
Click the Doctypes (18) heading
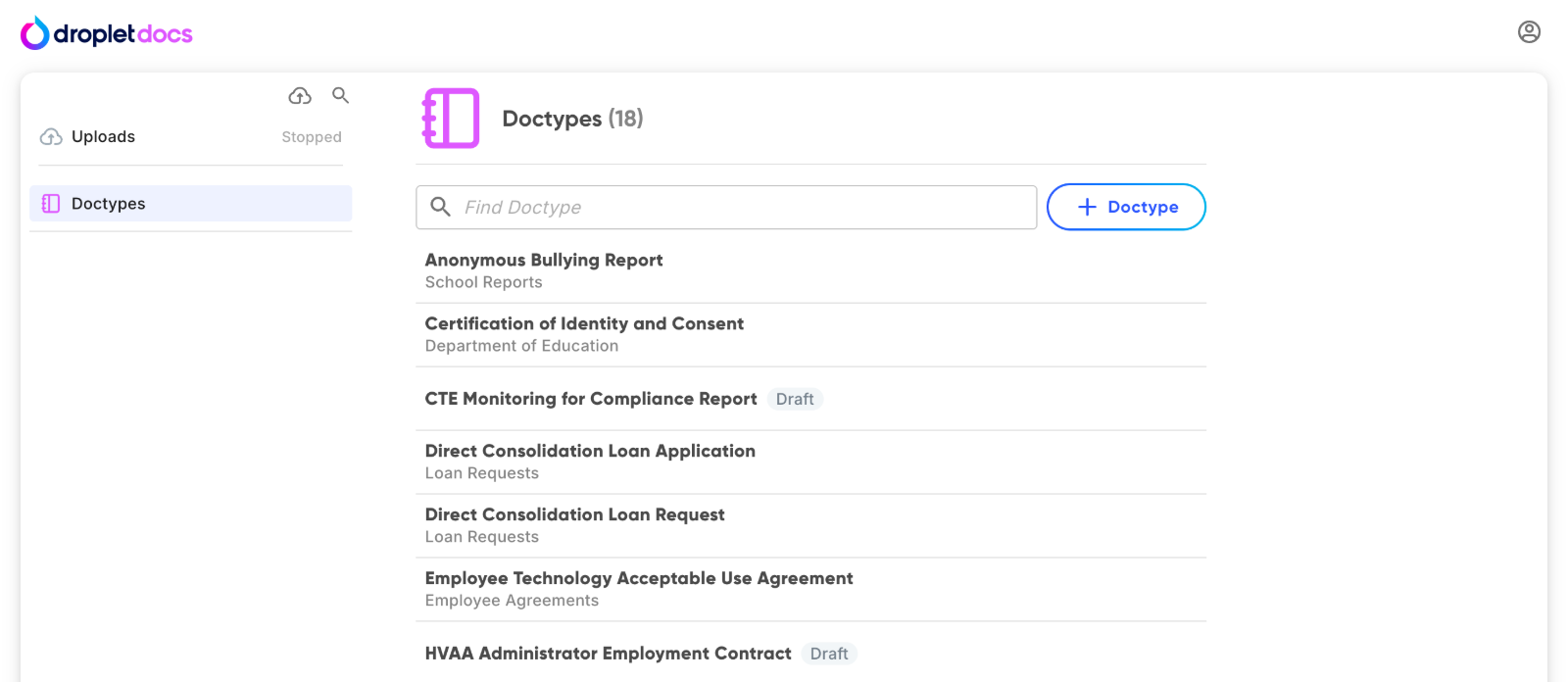[x=572, y=119]
